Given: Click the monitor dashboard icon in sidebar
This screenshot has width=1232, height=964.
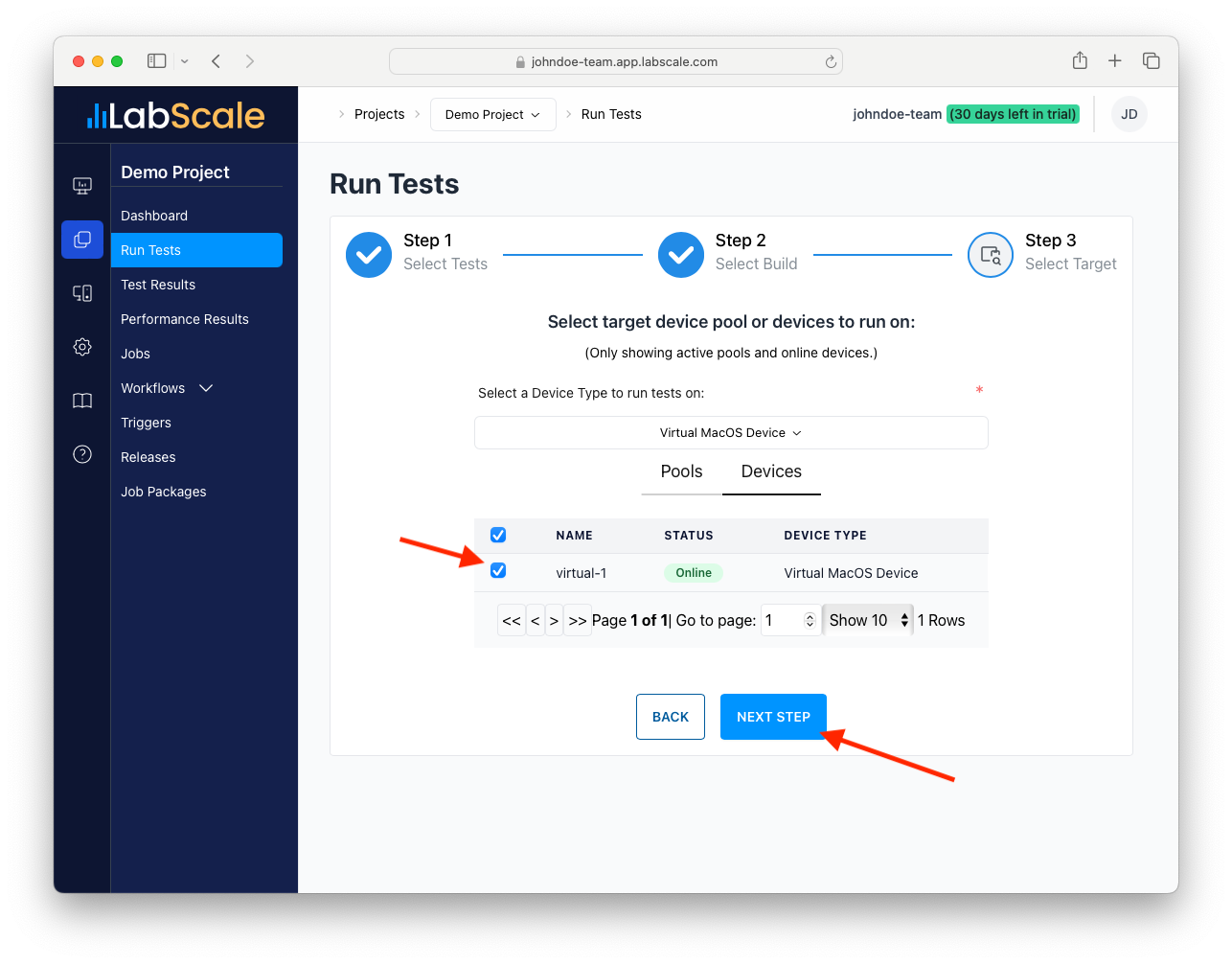Looking at the screenshot, I should [x=82, y=186].
